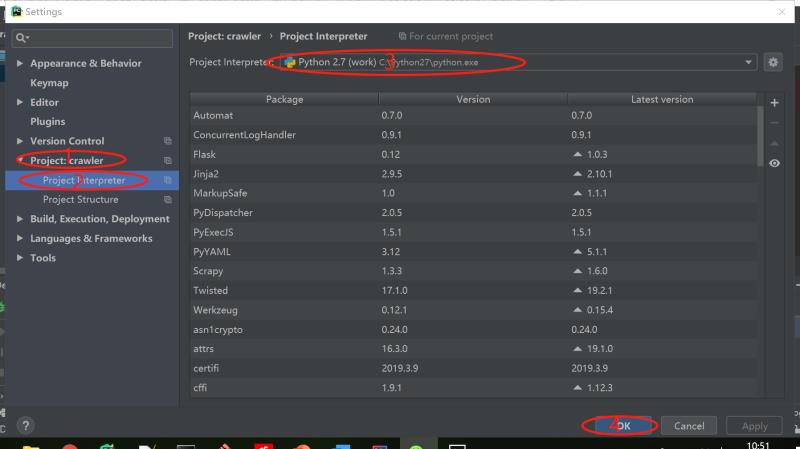
Task: Click the package table vertical scrollbar
Action: click(760, 135)
